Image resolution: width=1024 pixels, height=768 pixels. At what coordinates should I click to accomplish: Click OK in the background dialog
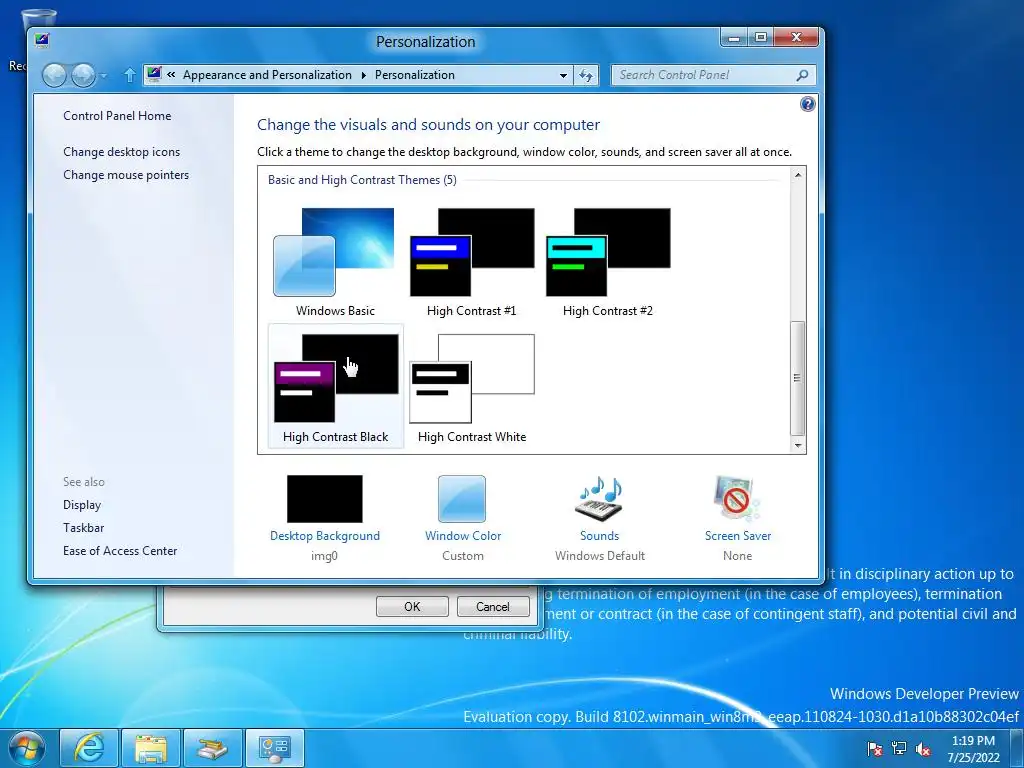click(412, 607)
